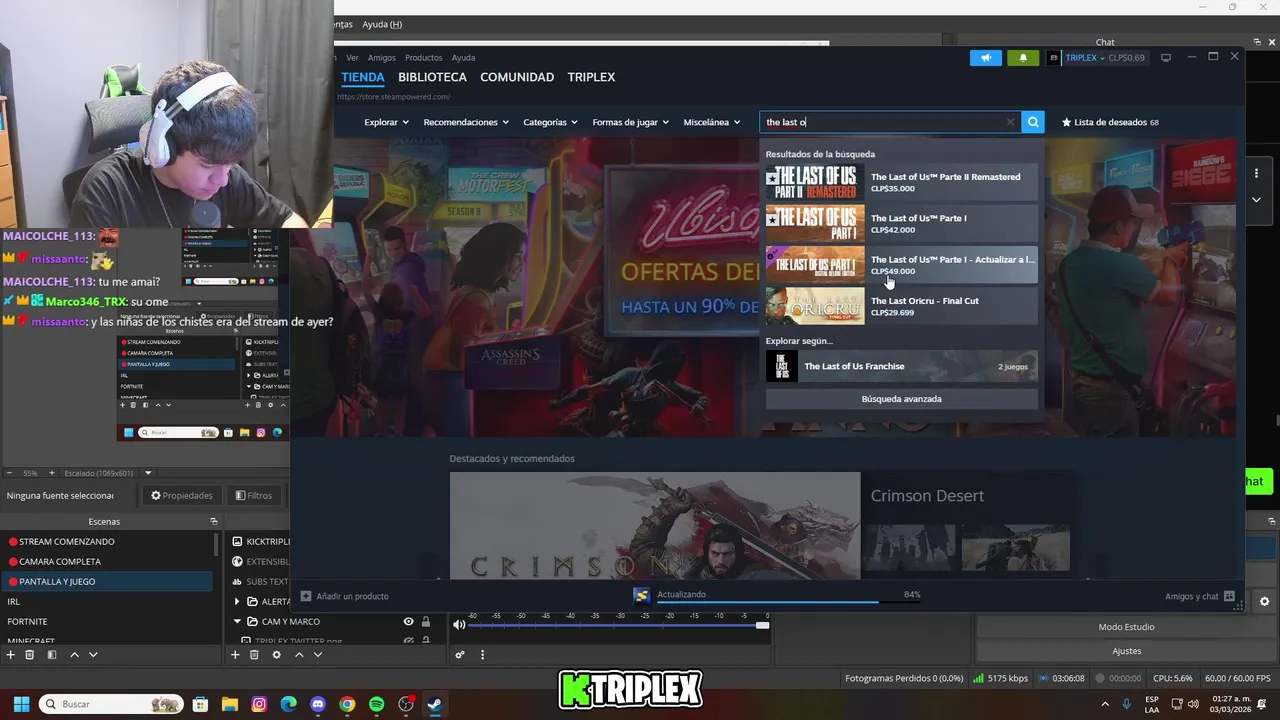Open Instagram from the taskbar
1280x720 pixels.
point(259,704)
